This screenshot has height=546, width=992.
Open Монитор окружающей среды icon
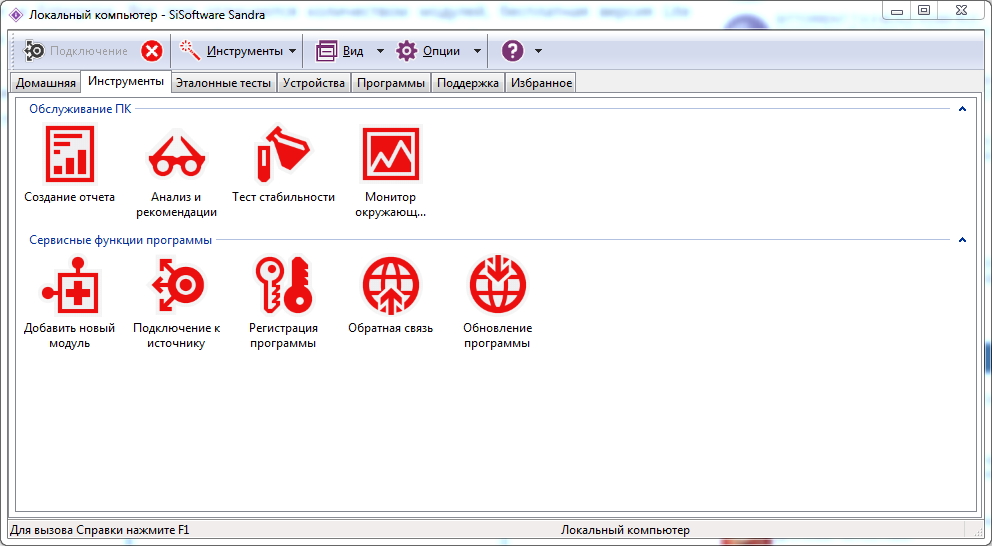pyautogui.click(x=390, y=154)
